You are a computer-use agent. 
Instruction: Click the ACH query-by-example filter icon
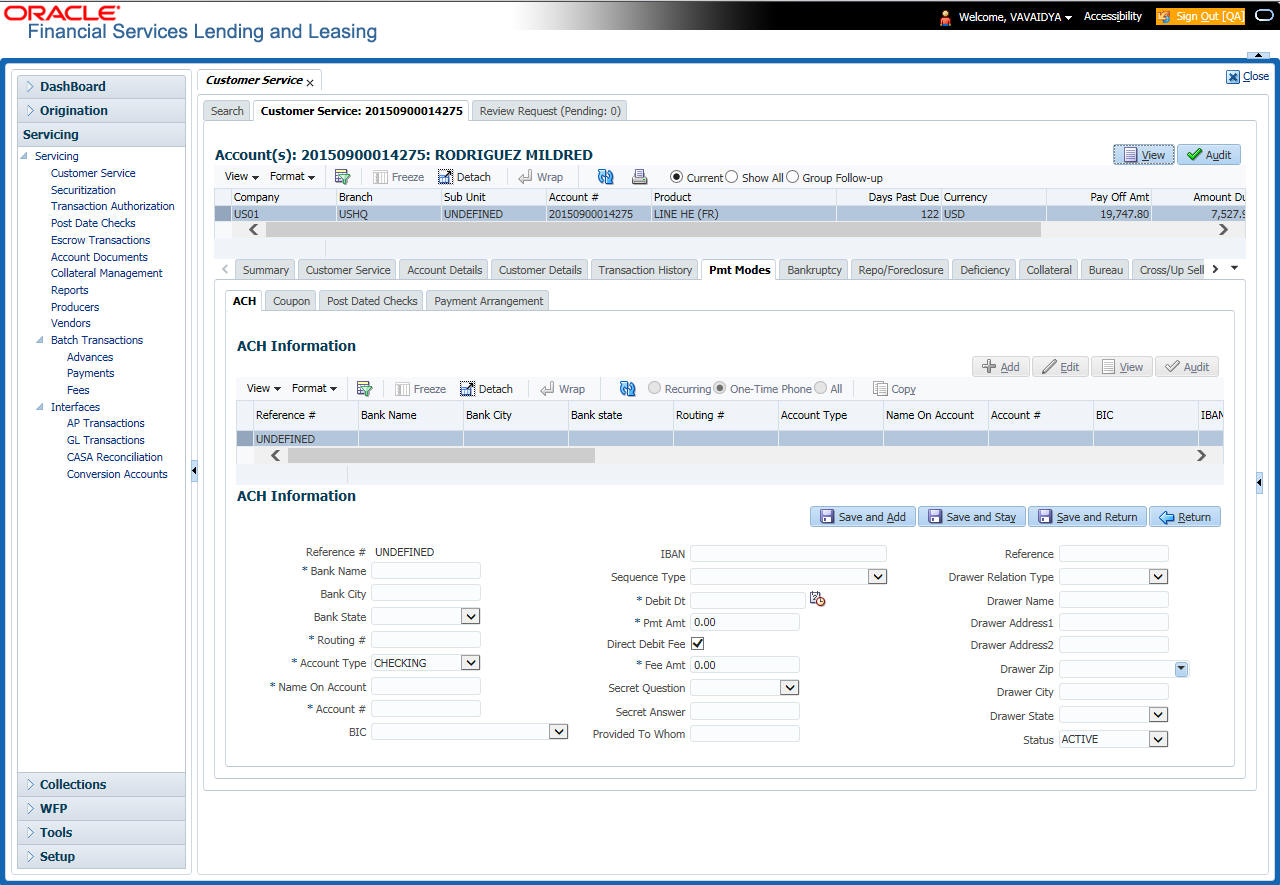pos(364,389)
